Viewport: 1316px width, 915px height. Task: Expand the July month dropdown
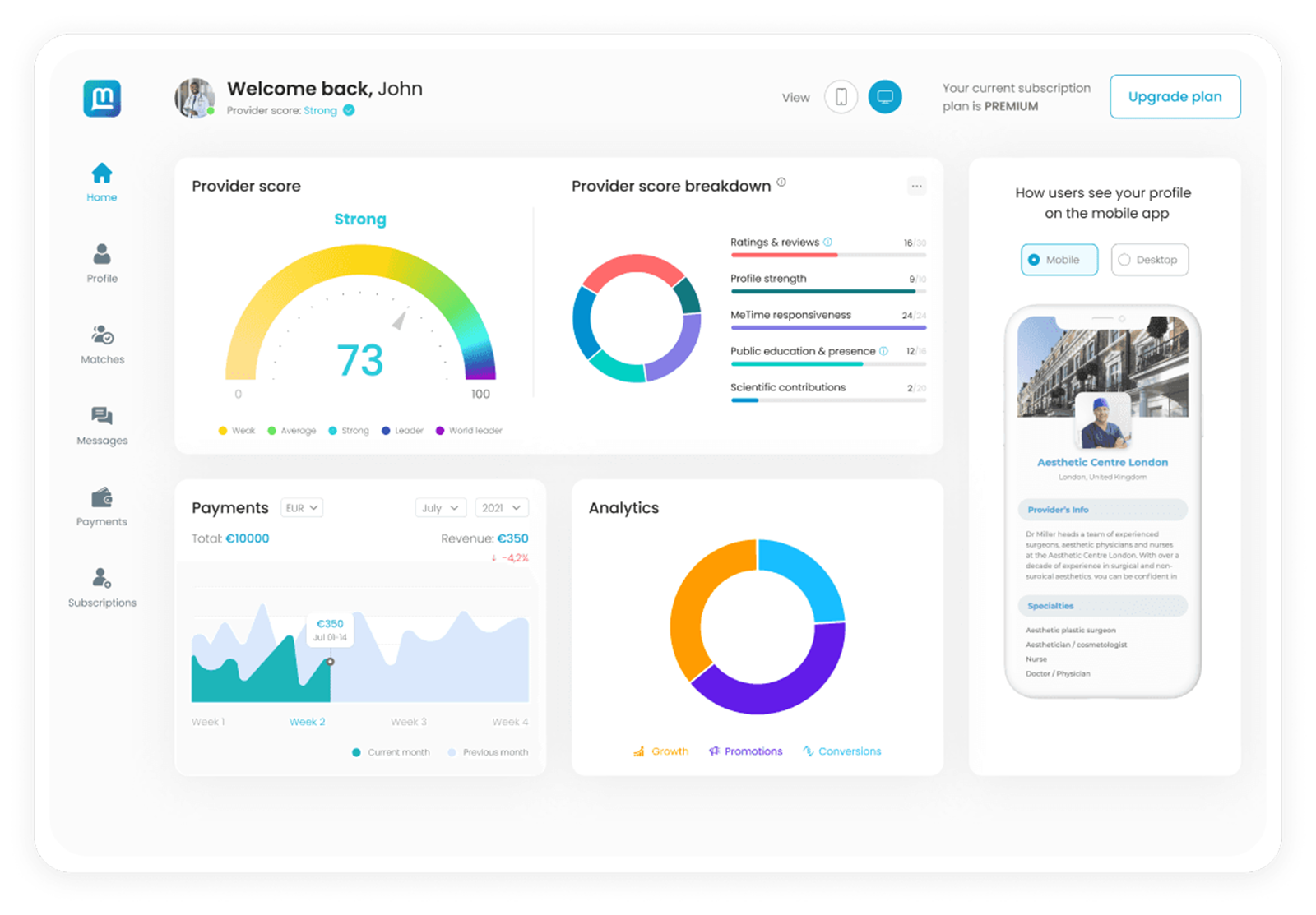[x=441, y=508]
